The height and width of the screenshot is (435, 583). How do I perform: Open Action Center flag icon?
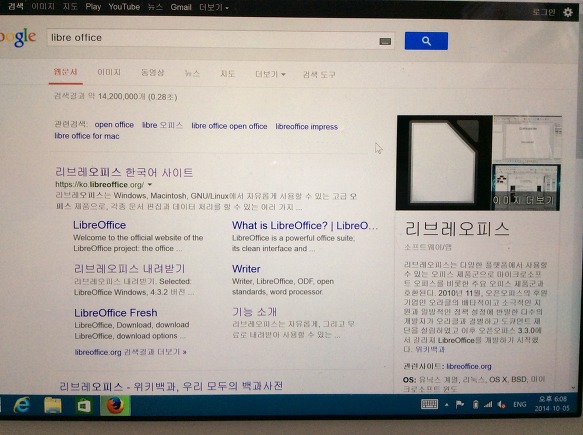[x=460, y=404]
